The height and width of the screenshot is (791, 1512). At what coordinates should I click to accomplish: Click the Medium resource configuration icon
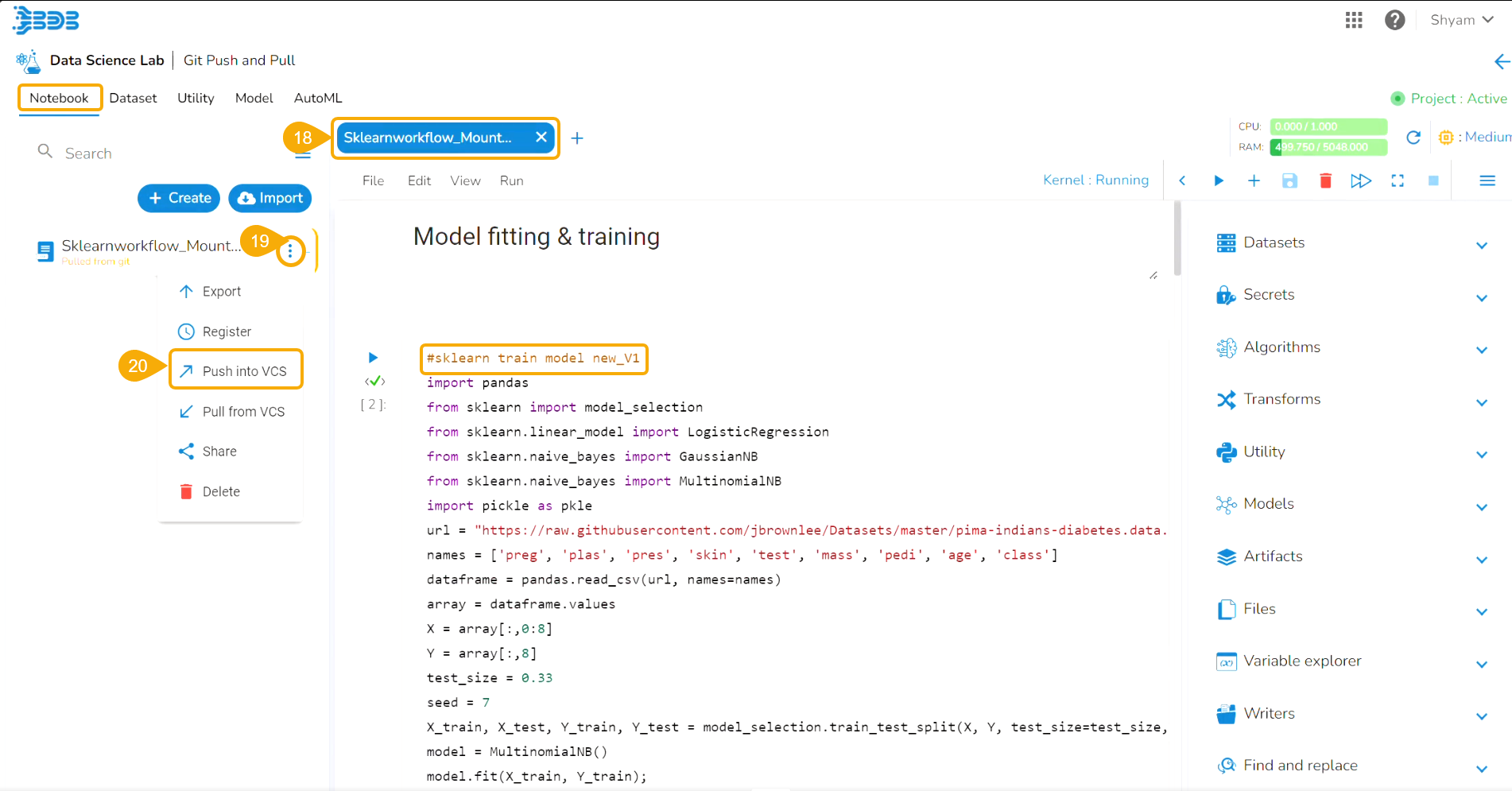pyautogui.click(x=1446, y=138)
